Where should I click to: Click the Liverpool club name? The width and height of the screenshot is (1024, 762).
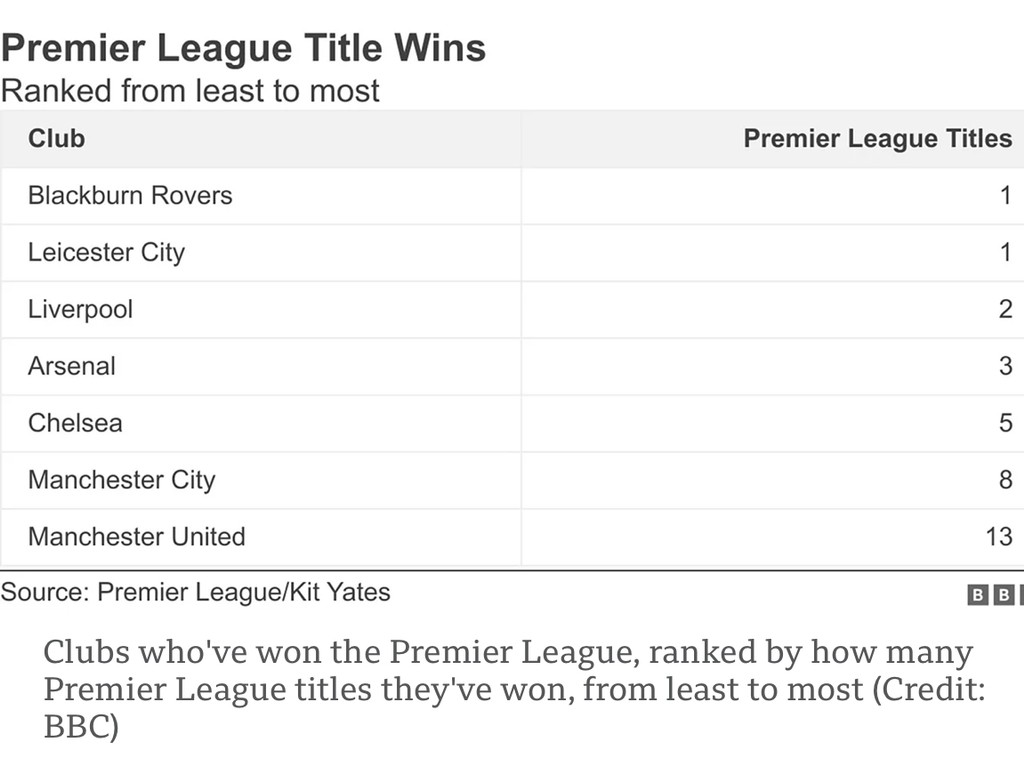click(80, 309)
